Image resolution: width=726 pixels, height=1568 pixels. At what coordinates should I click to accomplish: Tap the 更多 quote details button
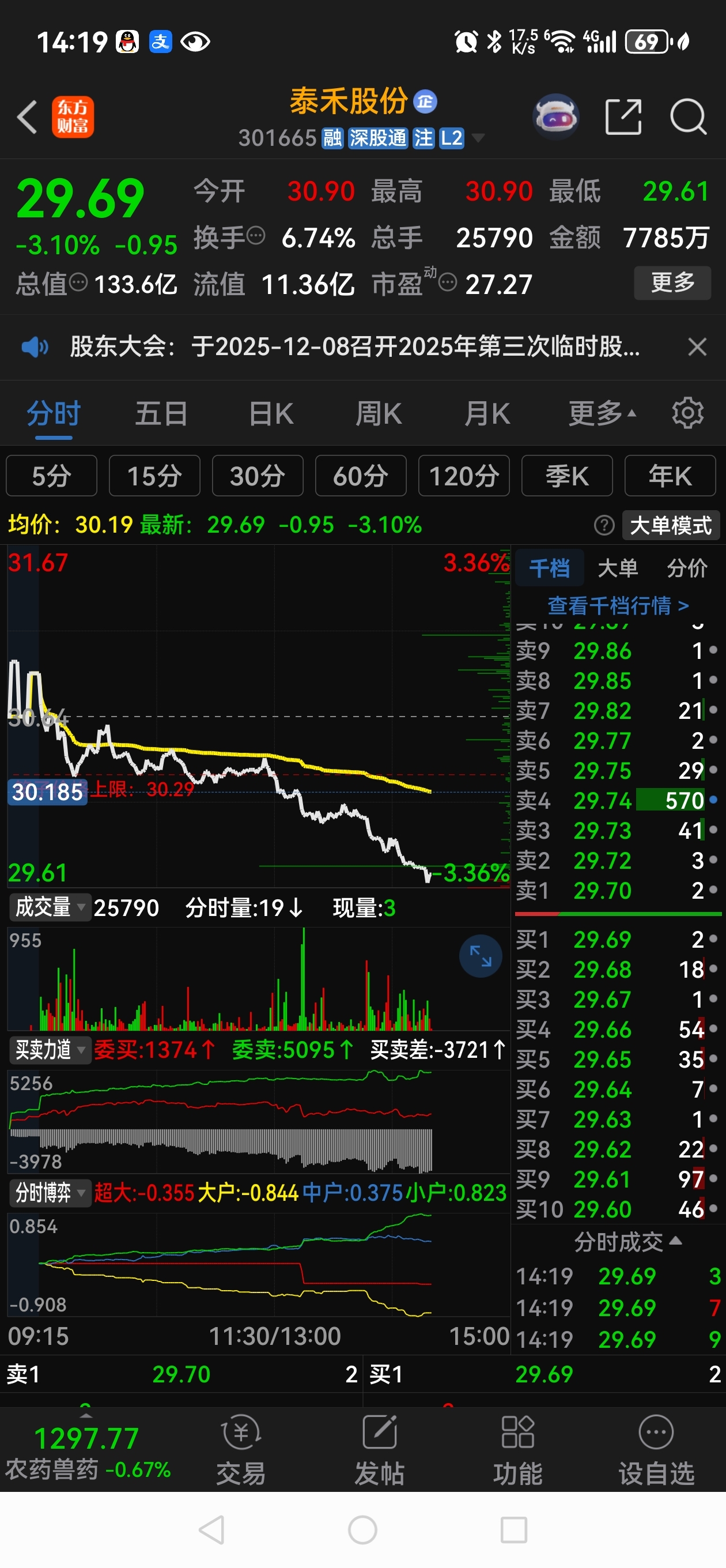coord(672,282)
